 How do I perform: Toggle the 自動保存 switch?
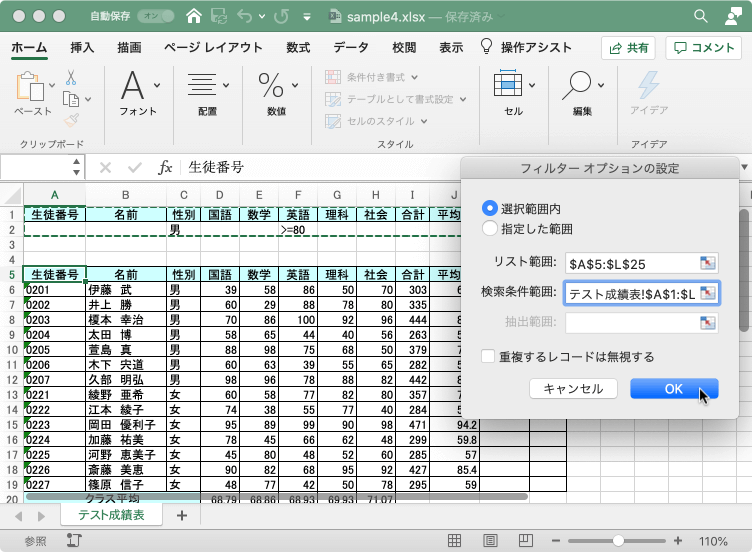pos(156,16)
